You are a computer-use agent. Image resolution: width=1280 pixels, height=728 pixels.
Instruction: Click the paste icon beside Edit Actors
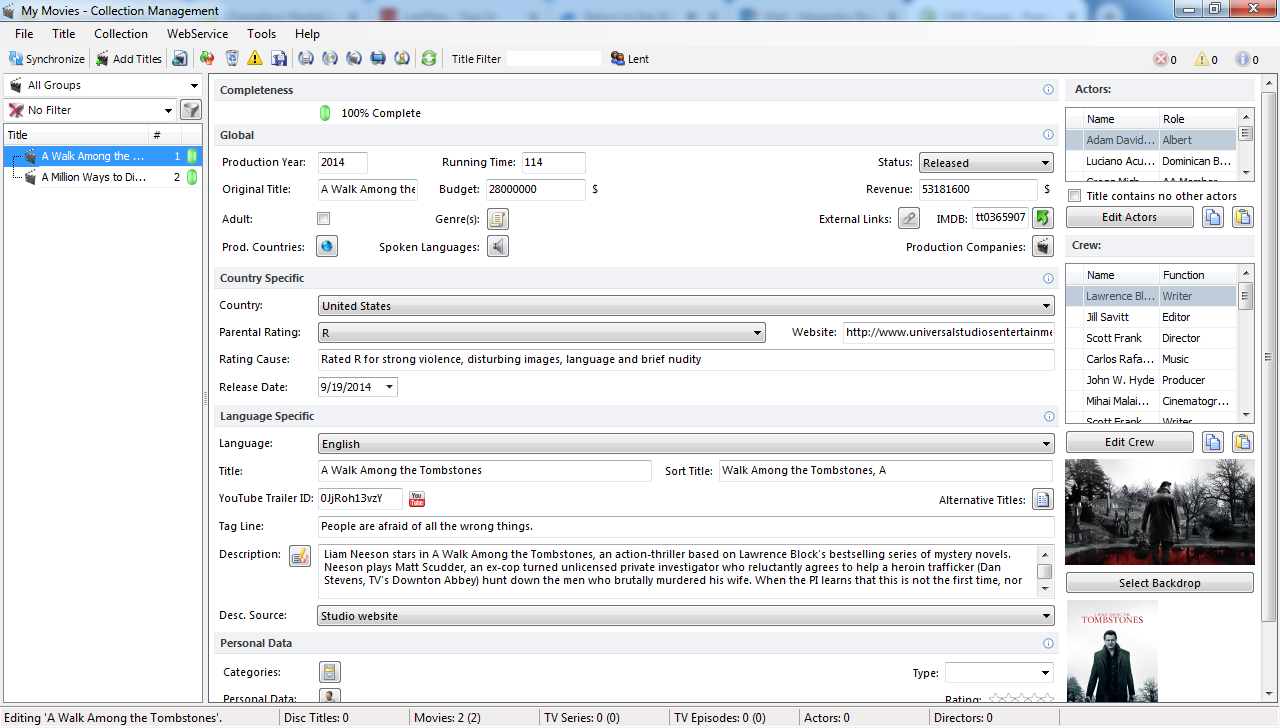coord(1243,217)
